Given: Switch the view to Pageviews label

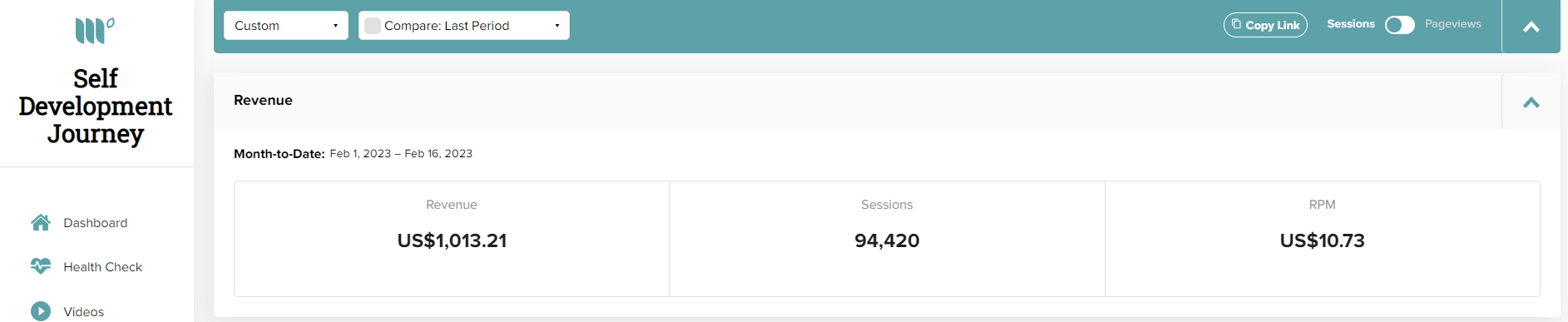Looking at the screenshot, I should pyautogui.click(x=1452, y=24).
